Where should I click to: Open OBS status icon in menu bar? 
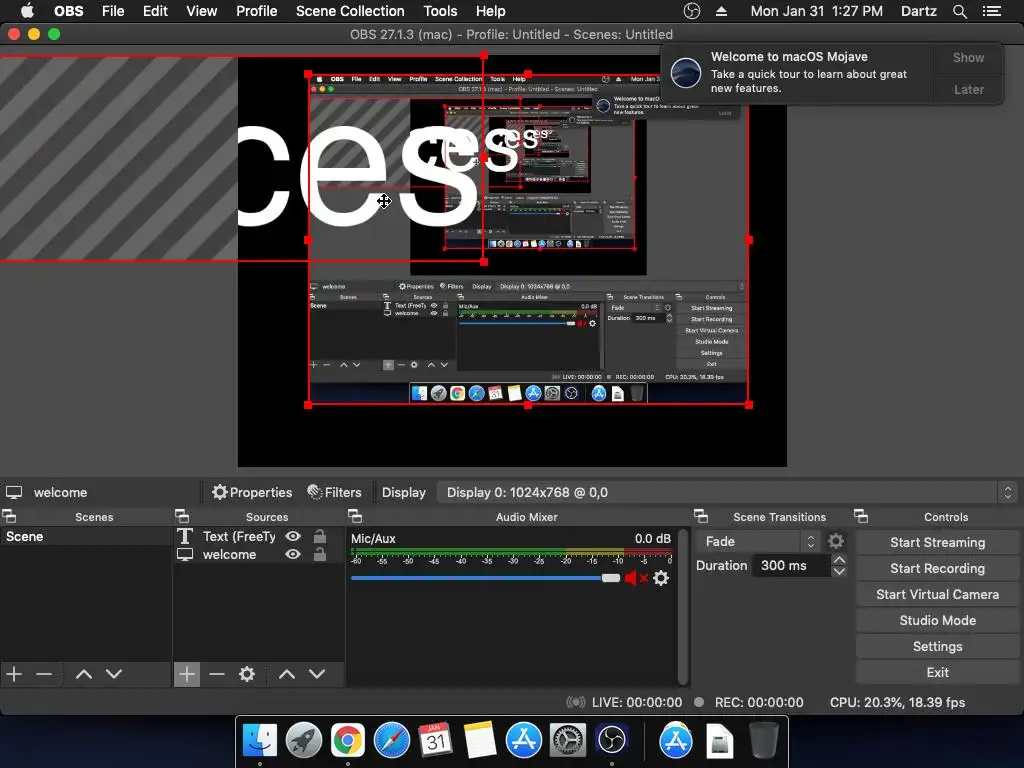tap(692, 11)
